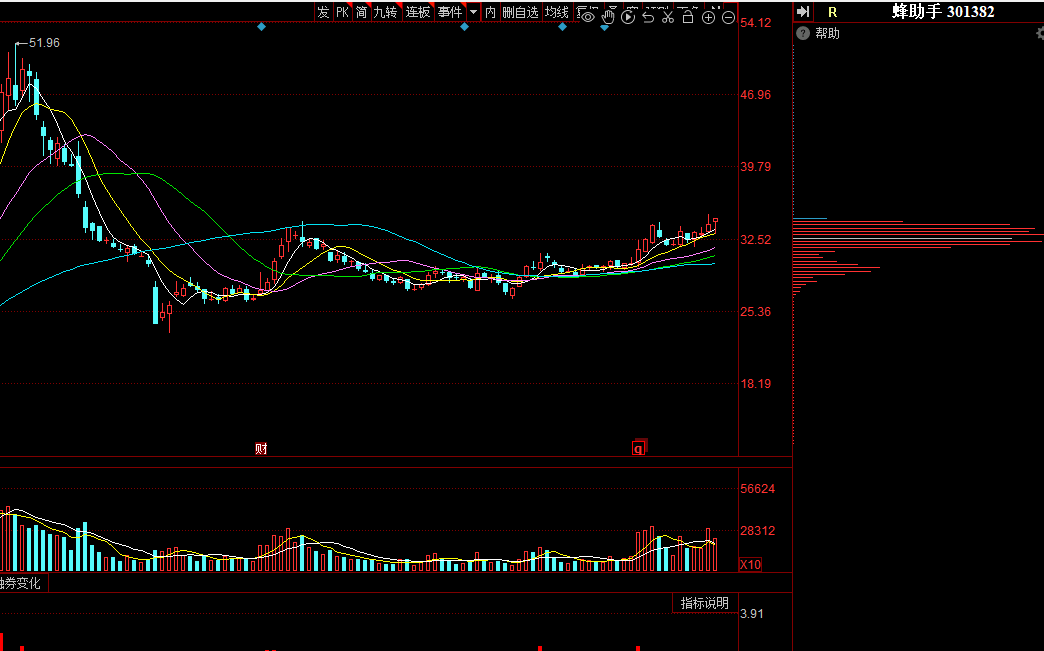The height and width of the screenshot is (651, 1044).
Task: Toggle the 九转 indicator button
Action: point(386,12)
